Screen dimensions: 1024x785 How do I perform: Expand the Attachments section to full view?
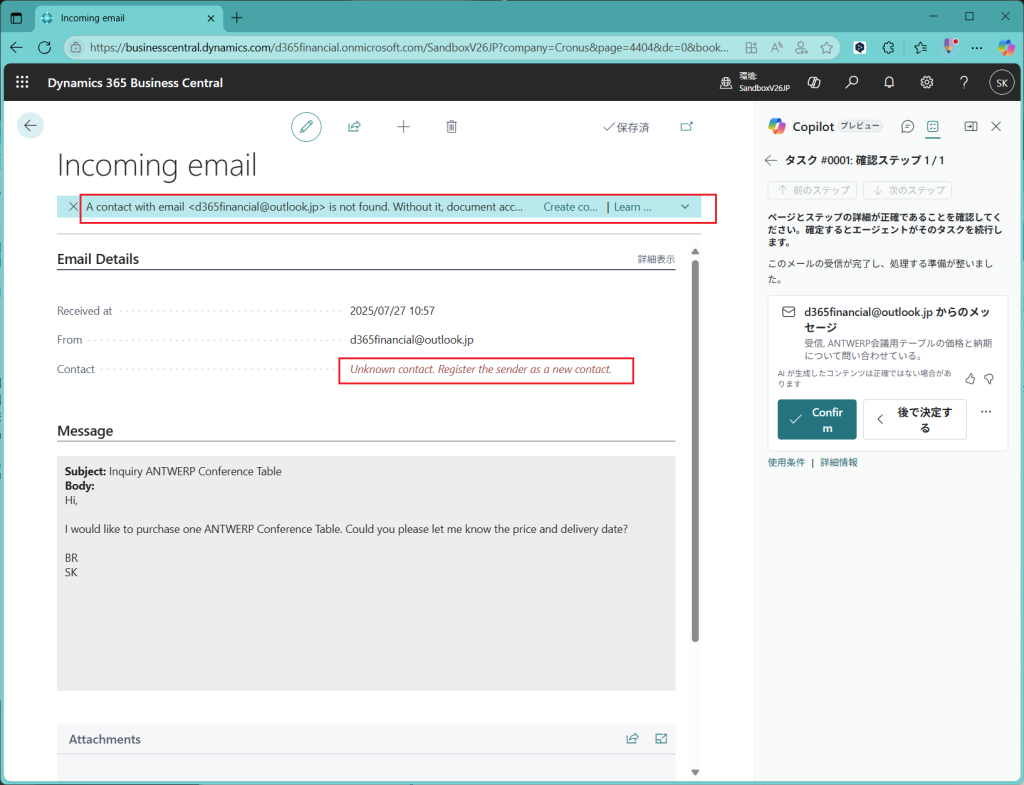point(661,739)
